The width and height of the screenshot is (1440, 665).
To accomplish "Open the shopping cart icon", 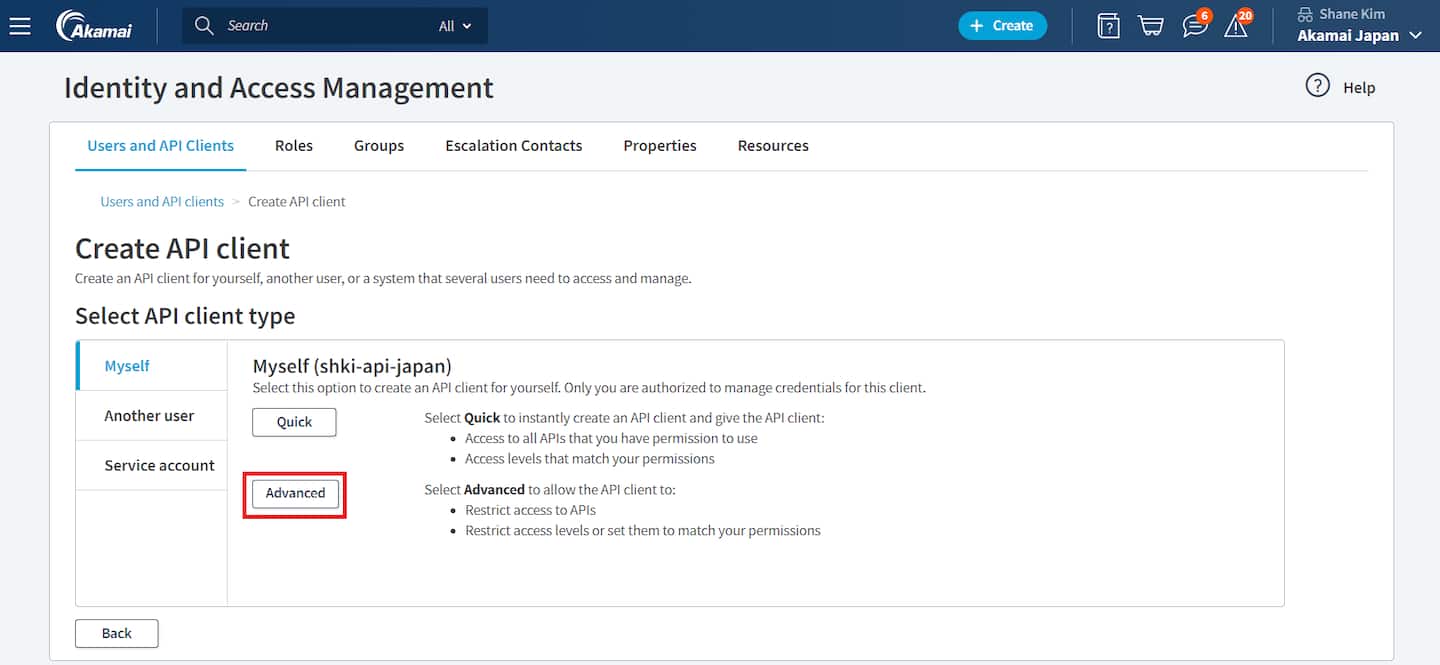I will pyautogui.click(x=1151, y=26).
